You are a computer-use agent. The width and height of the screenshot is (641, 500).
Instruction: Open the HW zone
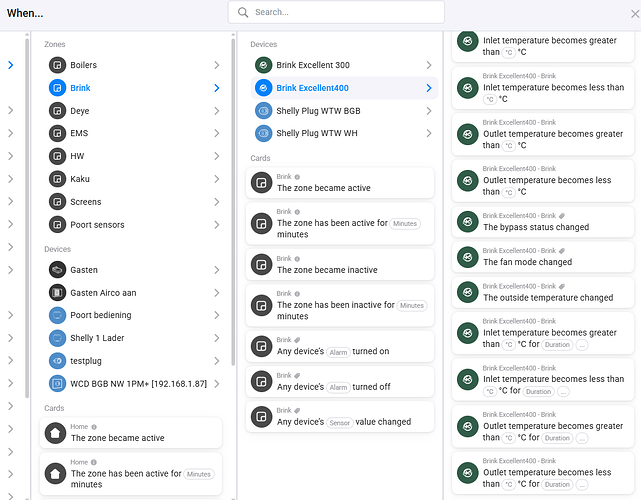134,156
